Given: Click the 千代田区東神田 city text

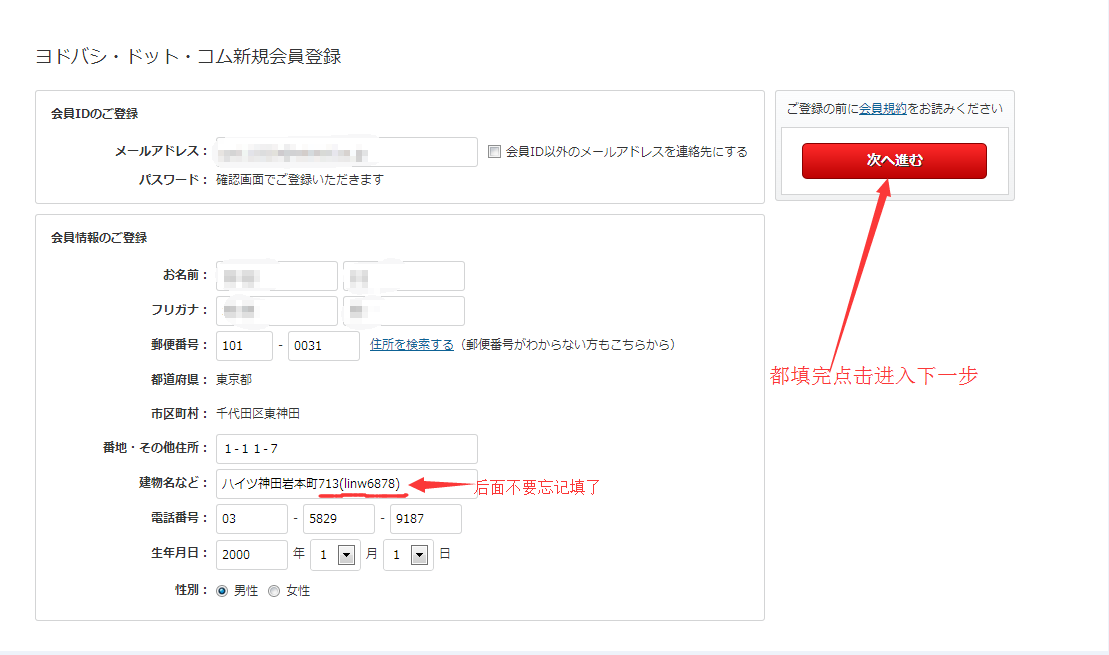Looking at the screenshot, I should coord(258,413).
